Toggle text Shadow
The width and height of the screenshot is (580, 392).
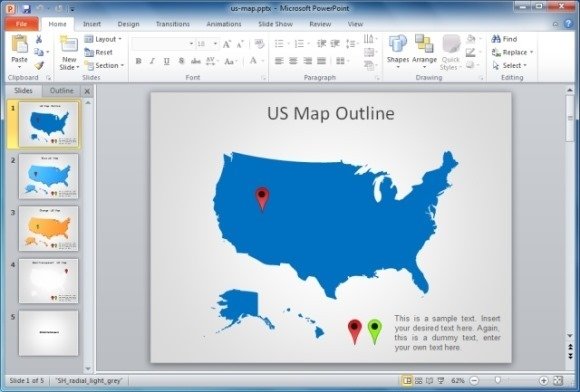181,61
